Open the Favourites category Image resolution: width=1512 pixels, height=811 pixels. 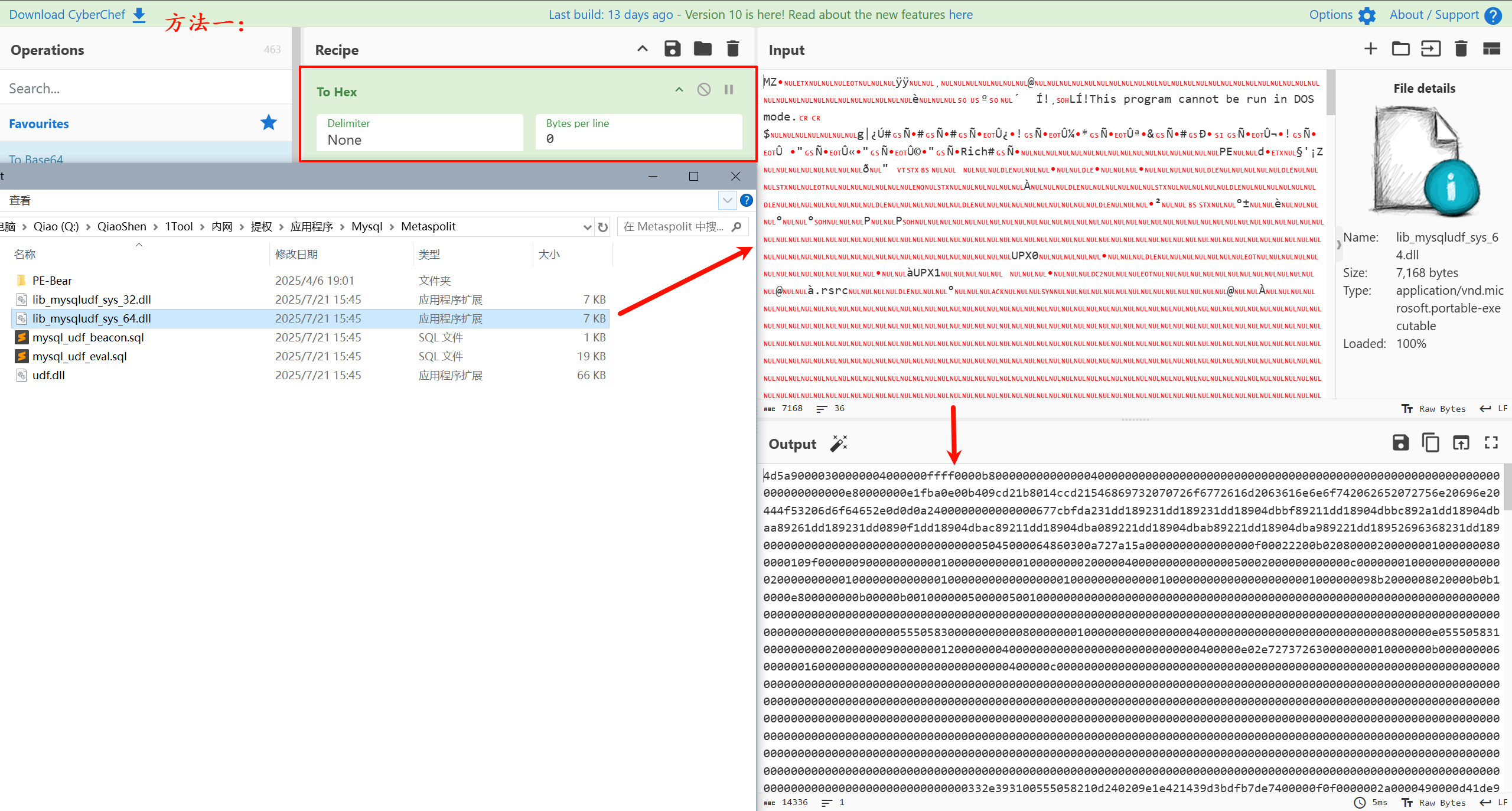click(x=39, y=124)
